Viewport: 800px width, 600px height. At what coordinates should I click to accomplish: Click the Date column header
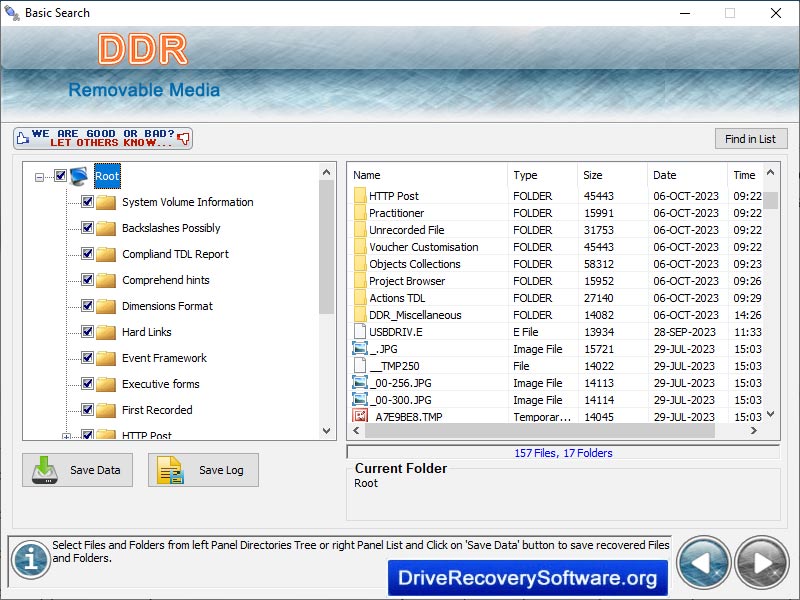click(686, 175)
